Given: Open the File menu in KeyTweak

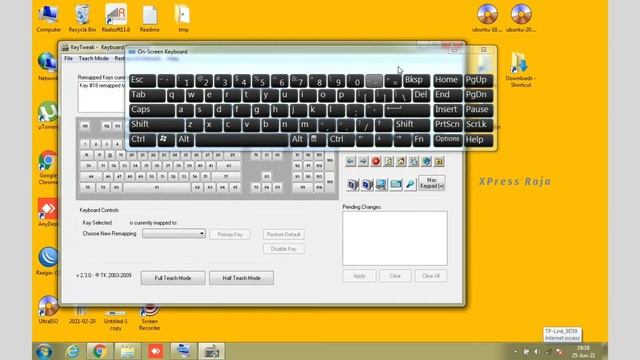Looking at the screenshot, I should click(68, 58).
